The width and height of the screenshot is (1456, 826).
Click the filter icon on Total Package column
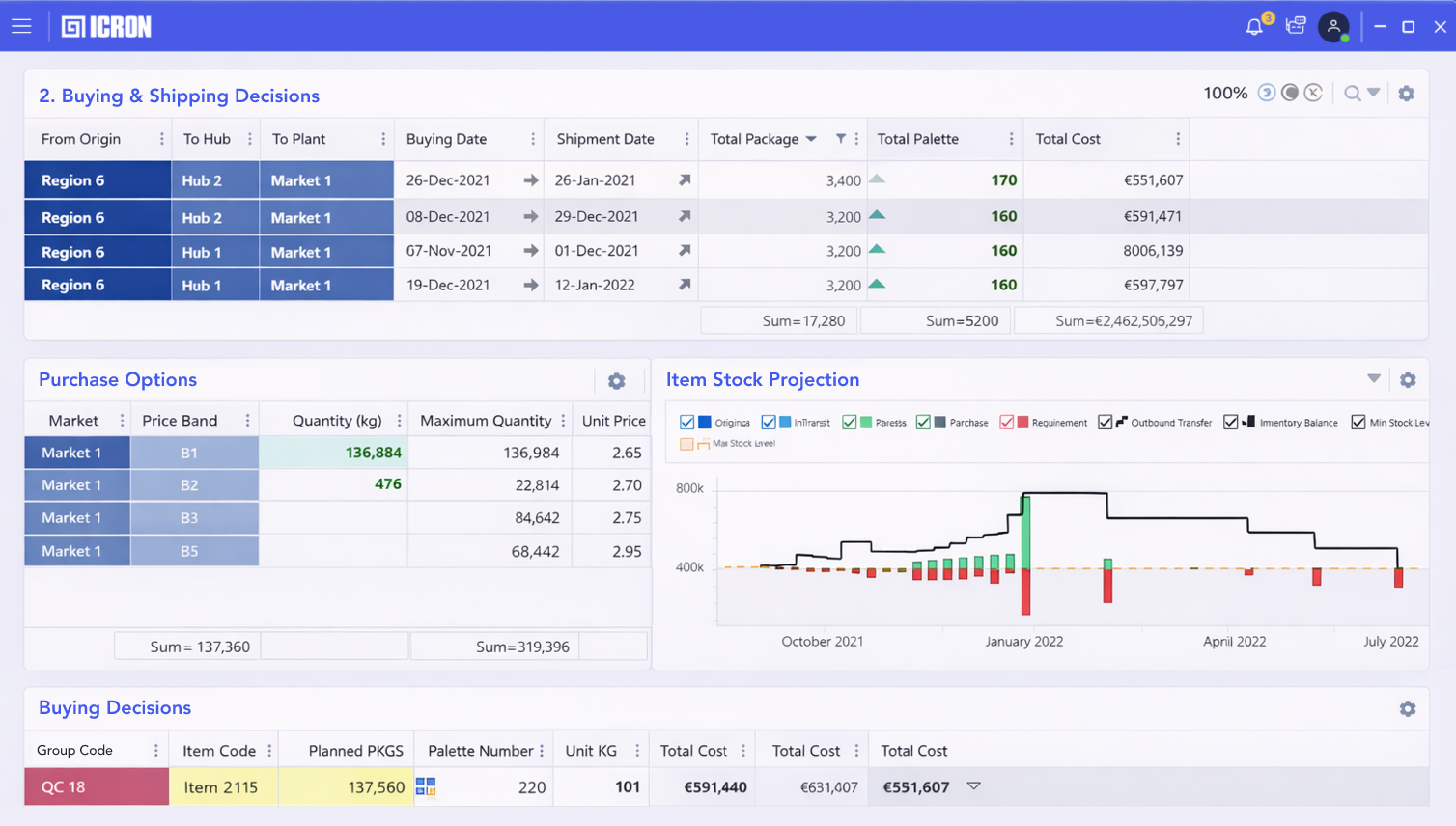841,139
